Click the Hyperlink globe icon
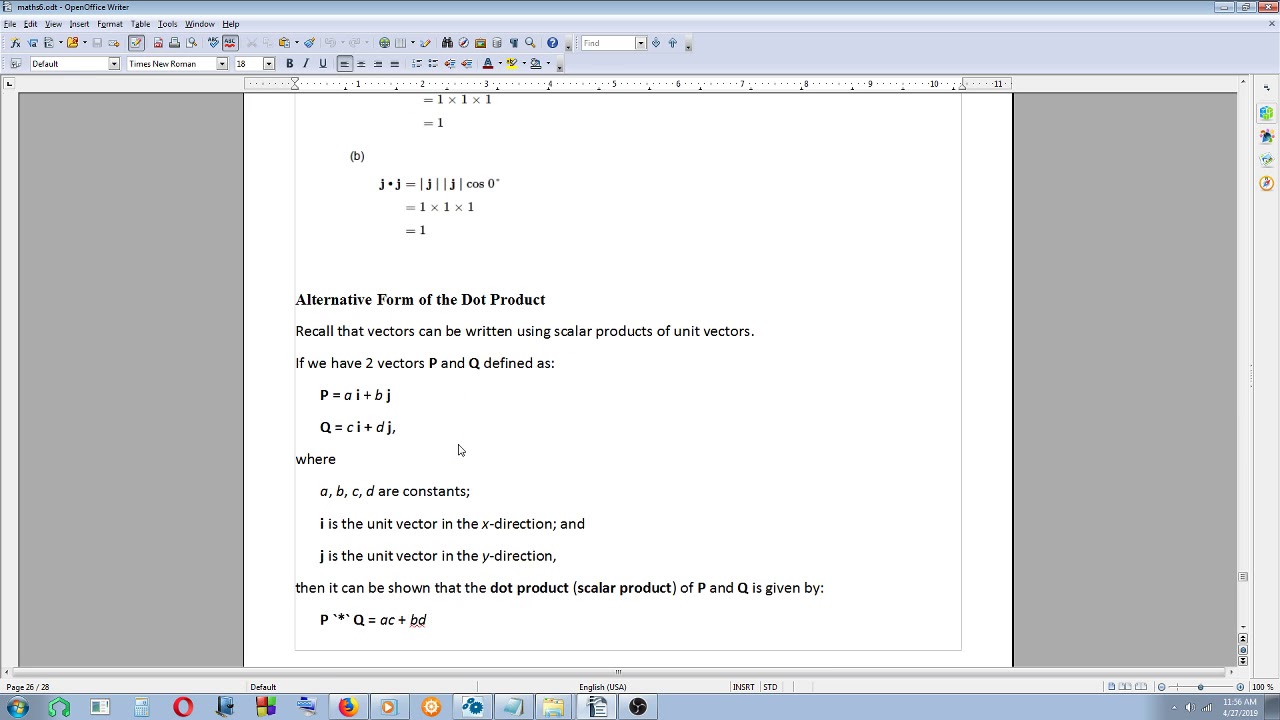Image resolution: width=1280 pixels, height=720 pixels. [384, 43]
